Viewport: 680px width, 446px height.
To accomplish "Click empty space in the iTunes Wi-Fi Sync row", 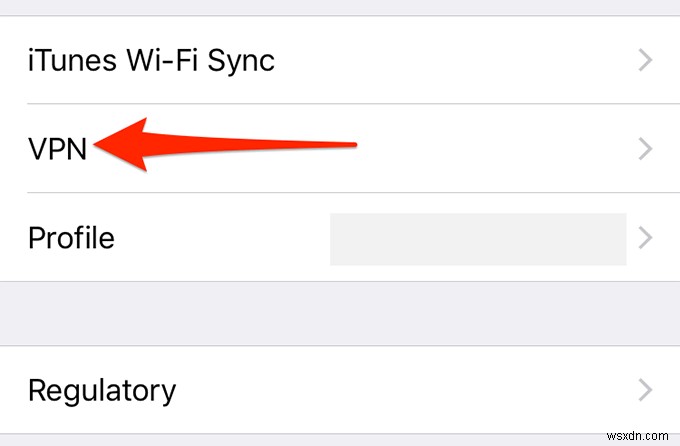I will coord(450,61).
